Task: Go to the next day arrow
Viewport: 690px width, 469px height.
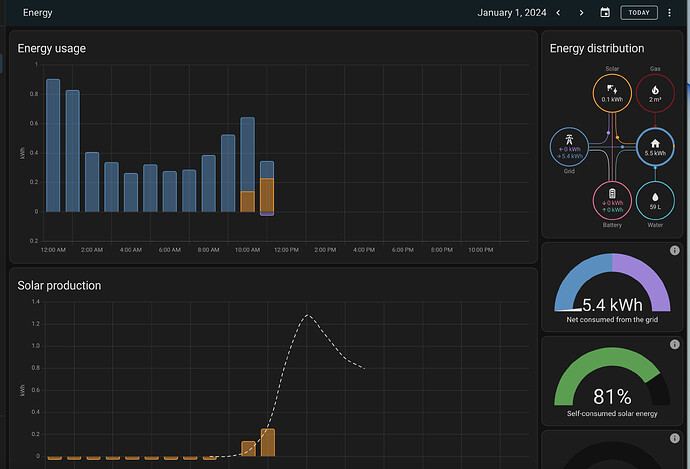Action: pos(581,13)
